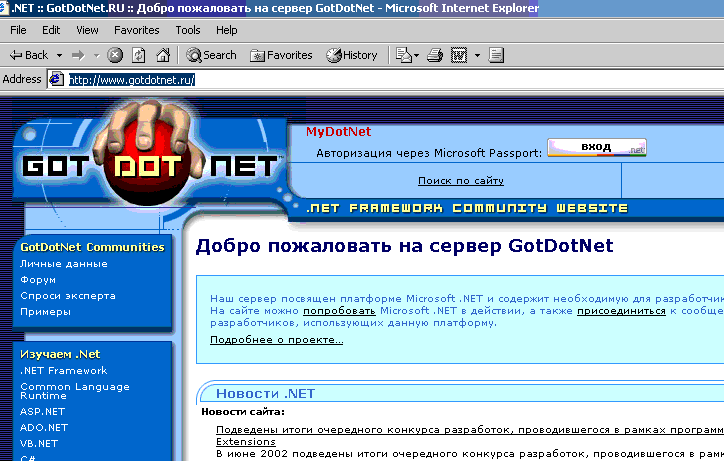This screenshot has width=724, height=461.
Task: Click the Mail toolbar icon
Action: pyautogui.click(x=401, y=55)
